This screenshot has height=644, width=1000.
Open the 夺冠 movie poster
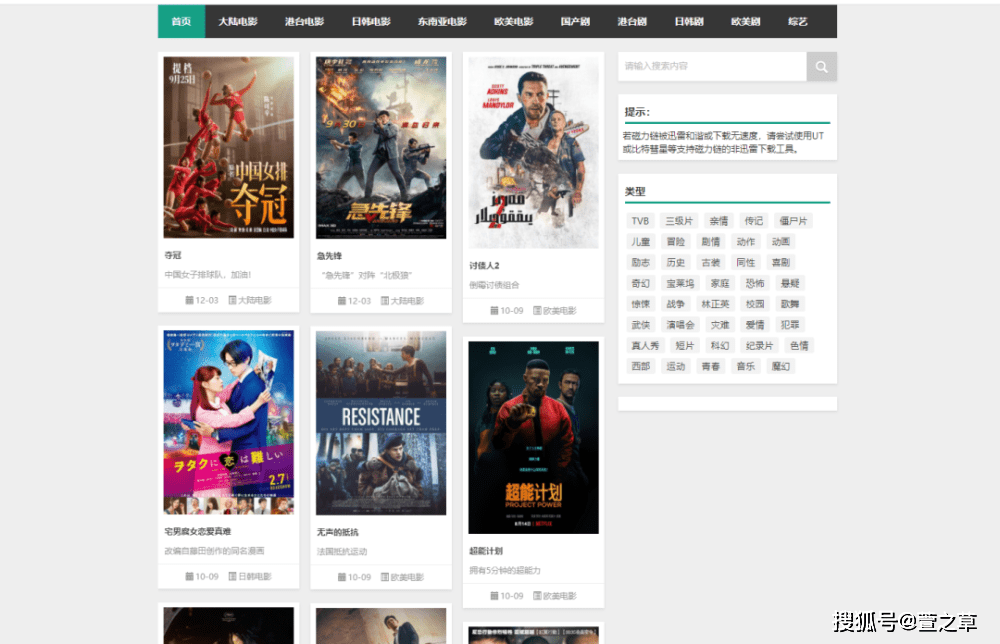(x=228, y=147)
